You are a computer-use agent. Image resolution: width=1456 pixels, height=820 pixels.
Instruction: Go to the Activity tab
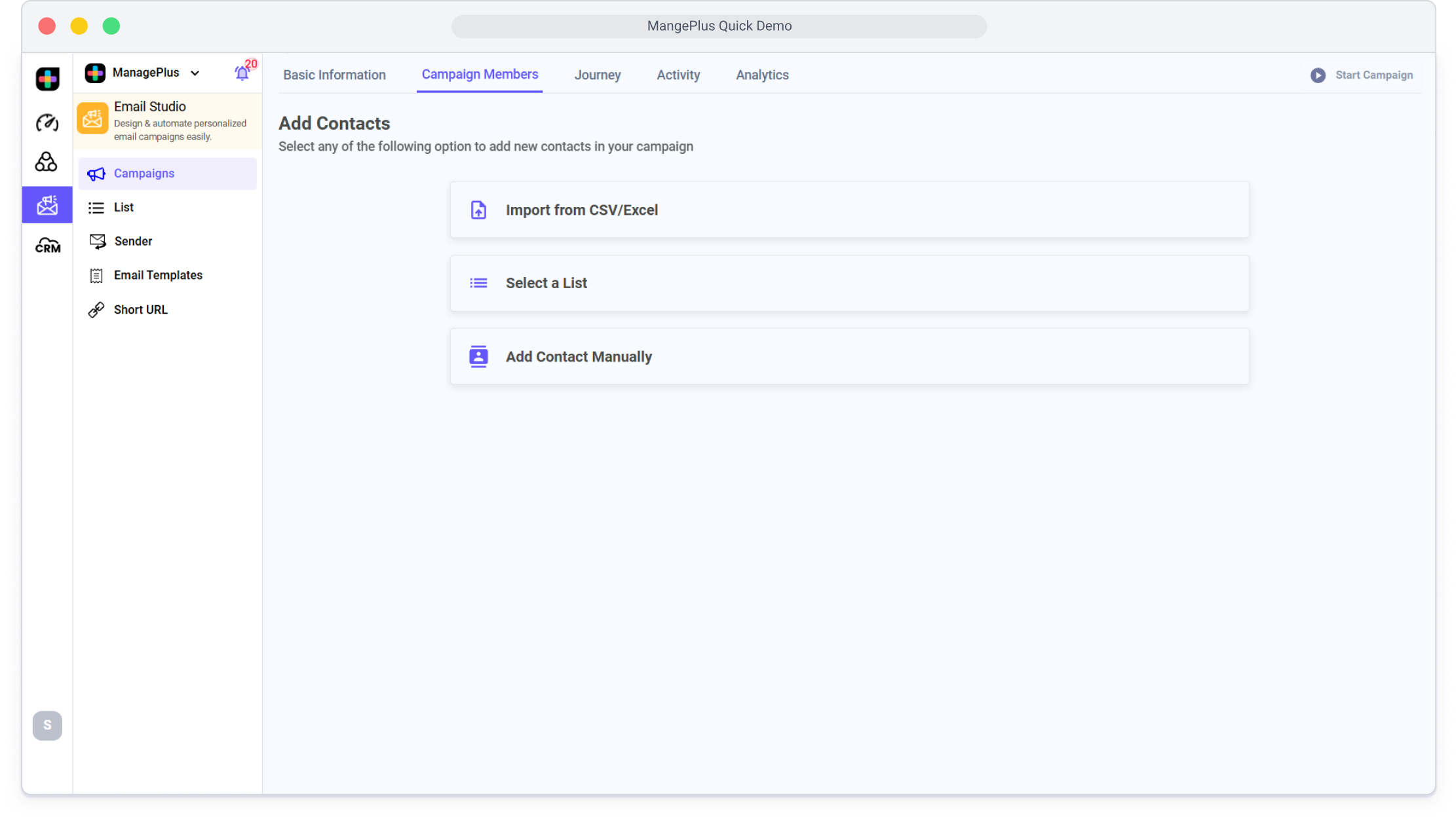tap(678, 75)
